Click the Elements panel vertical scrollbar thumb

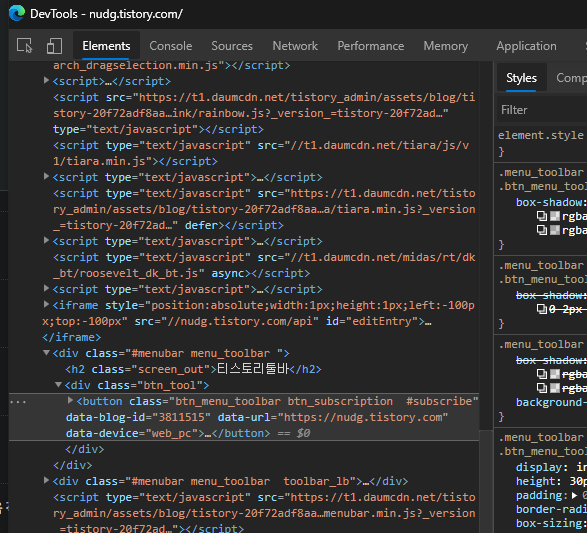(486, 481)
